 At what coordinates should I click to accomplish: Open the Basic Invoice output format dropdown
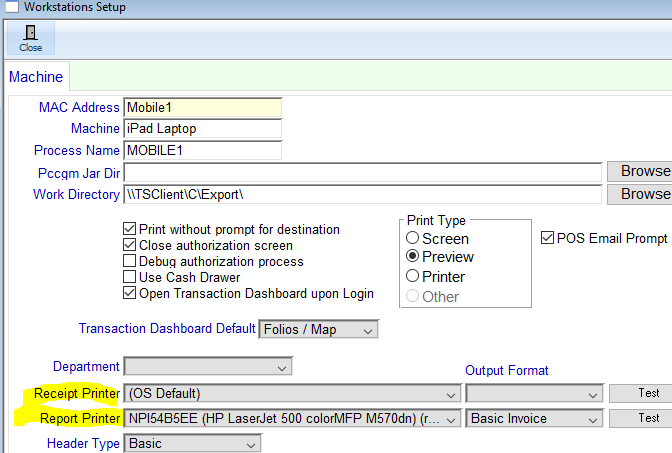tap(534, 418)
